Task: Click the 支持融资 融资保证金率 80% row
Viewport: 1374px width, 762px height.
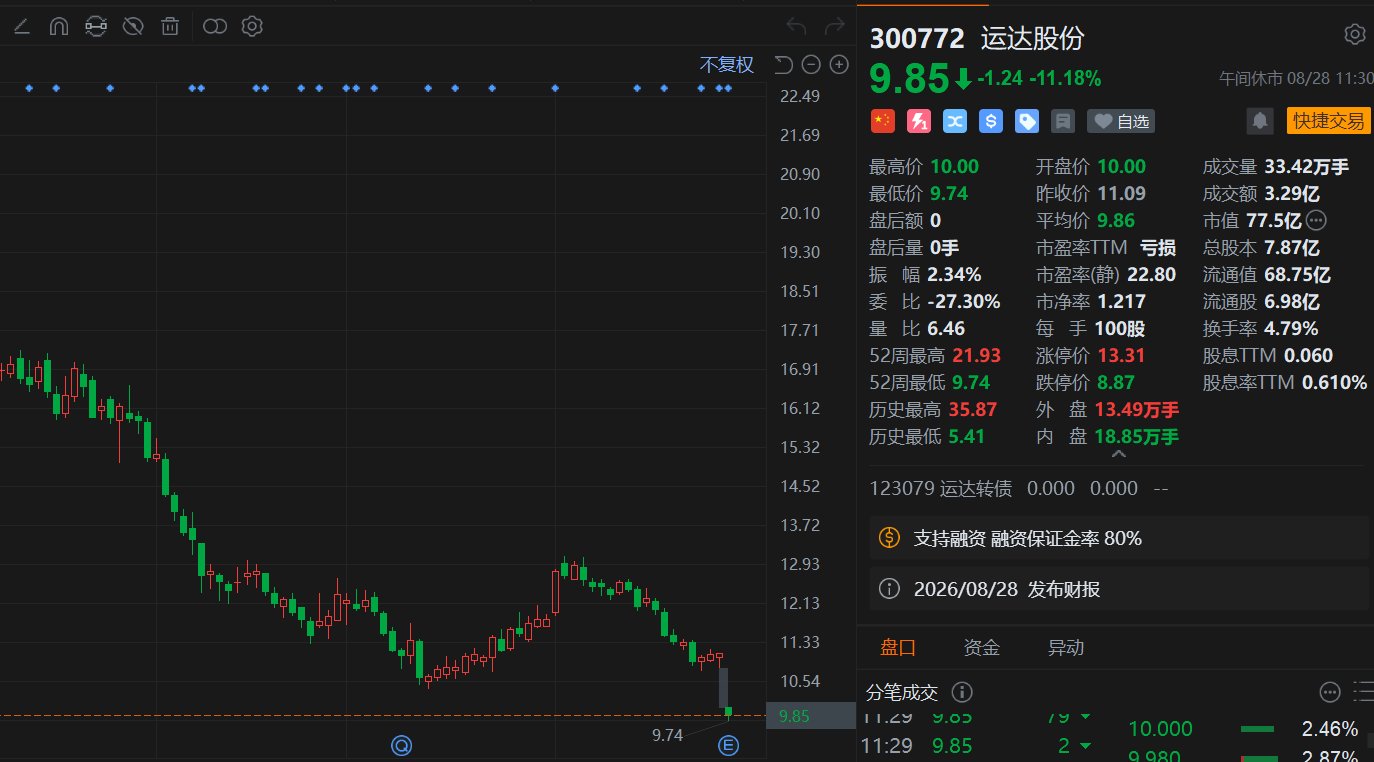Action: (1117, 538)
